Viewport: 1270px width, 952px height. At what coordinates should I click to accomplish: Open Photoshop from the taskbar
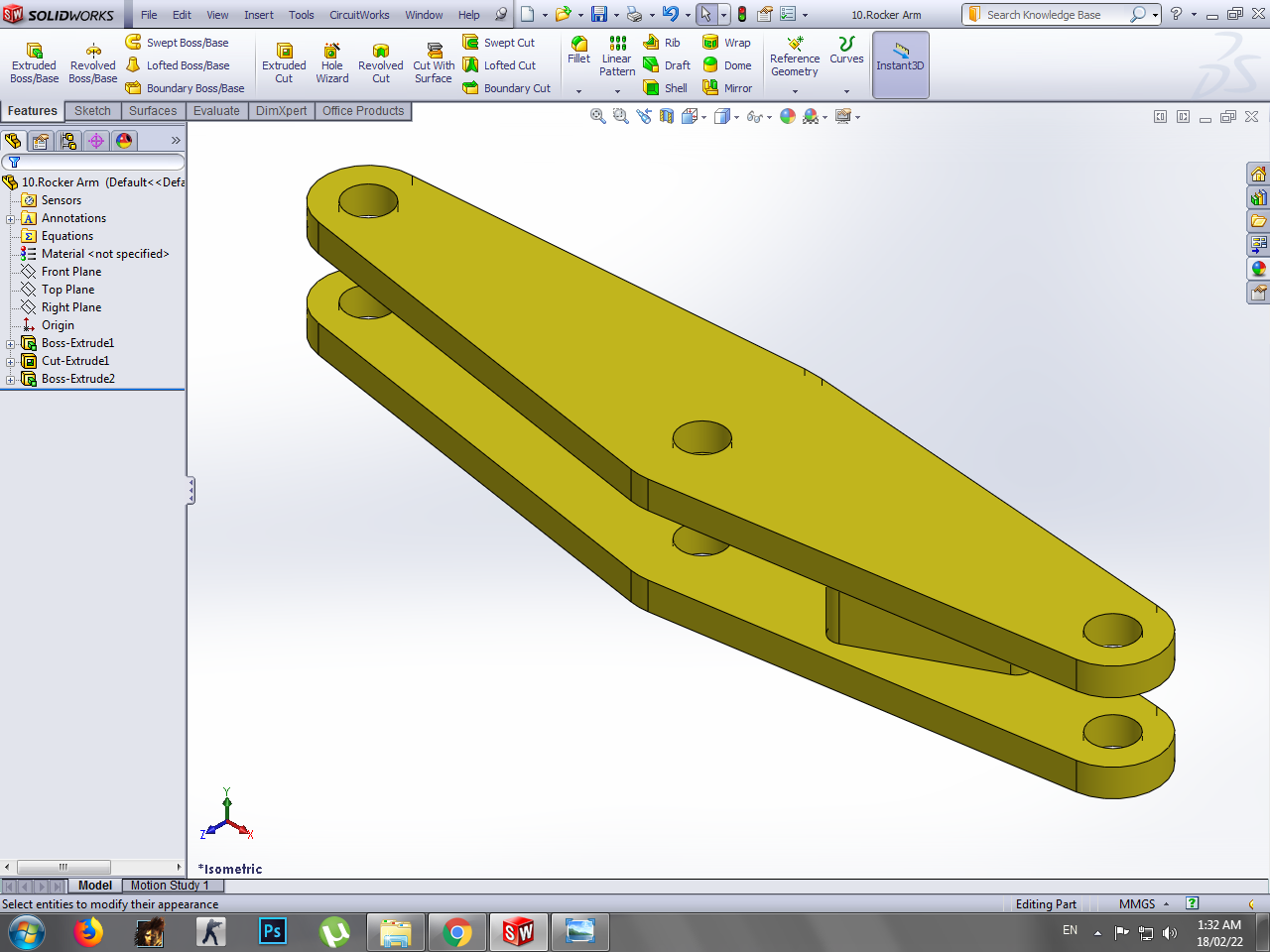[x=272, y=932]
